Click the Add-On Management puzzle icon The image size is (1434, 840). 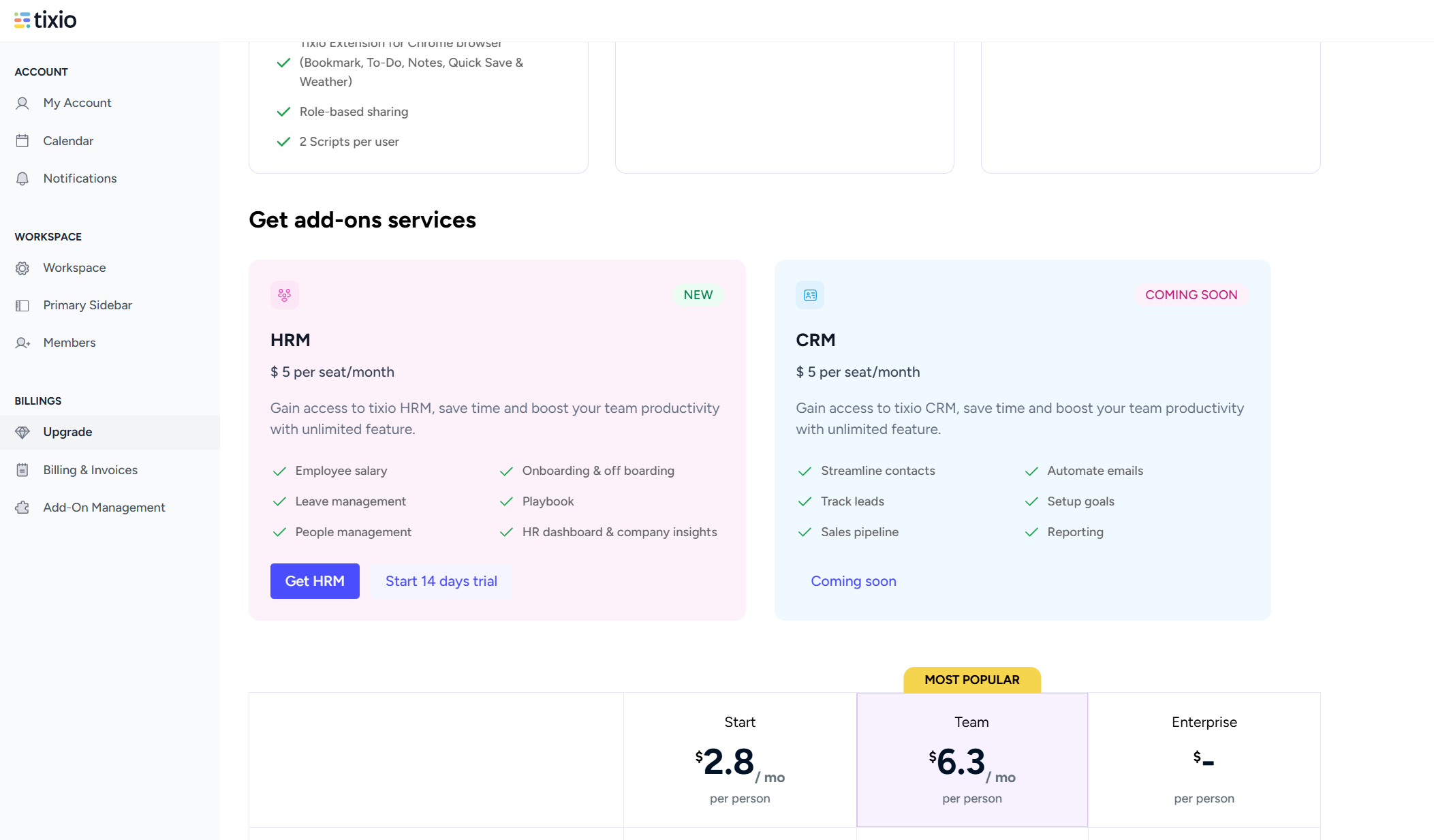pos(22,508)
